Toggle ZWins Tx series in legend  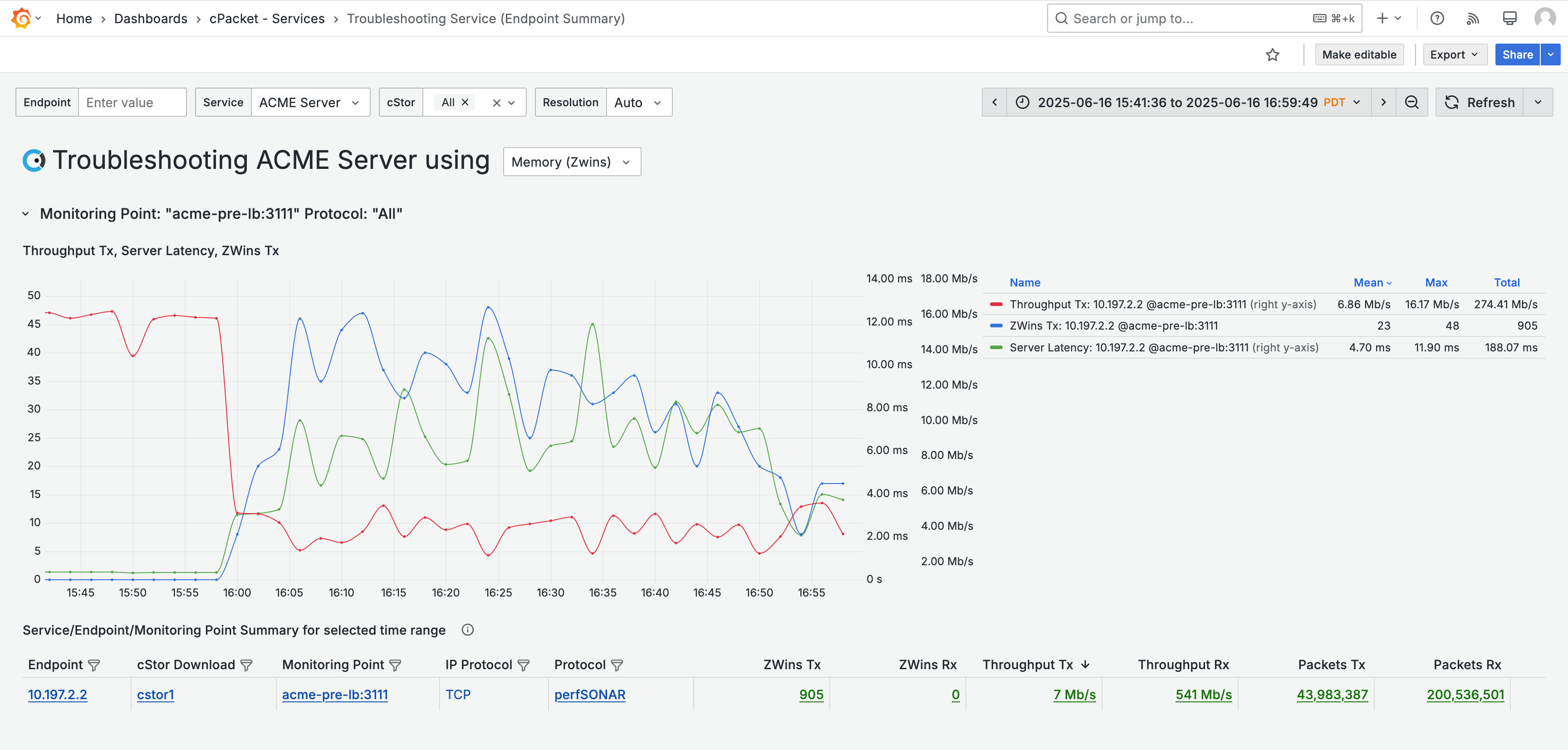1113,326
